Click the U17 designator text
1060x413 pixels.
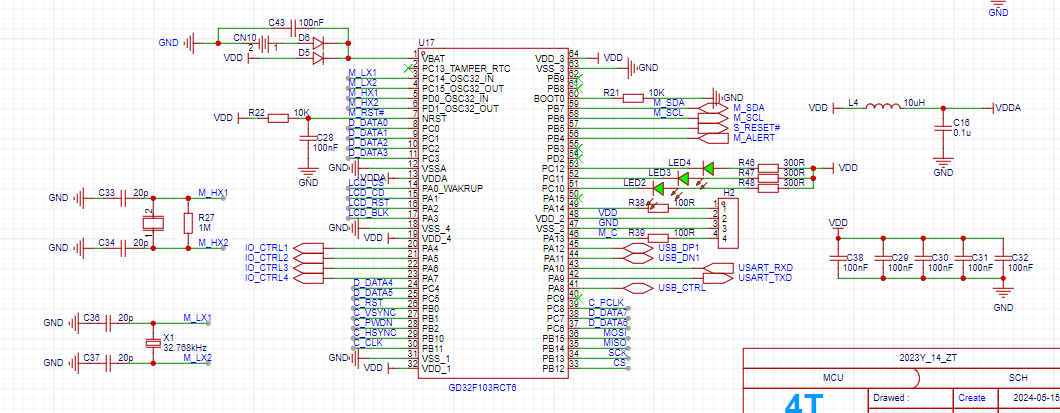click(427, 43)
